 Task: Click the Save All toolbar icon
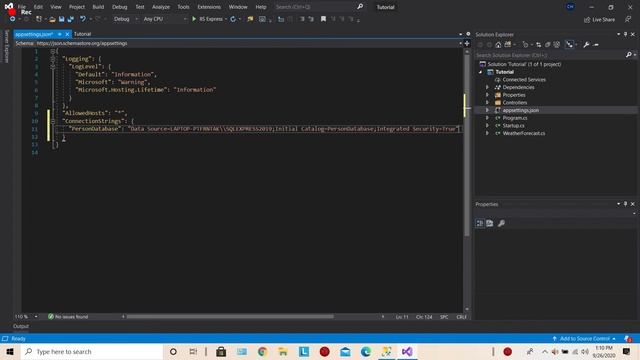click(70, 19)
